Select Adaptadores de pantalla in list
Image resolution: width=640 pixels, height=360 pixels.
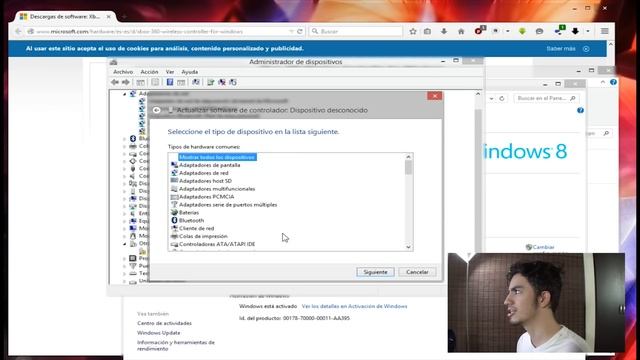click(x=209, y=165)
